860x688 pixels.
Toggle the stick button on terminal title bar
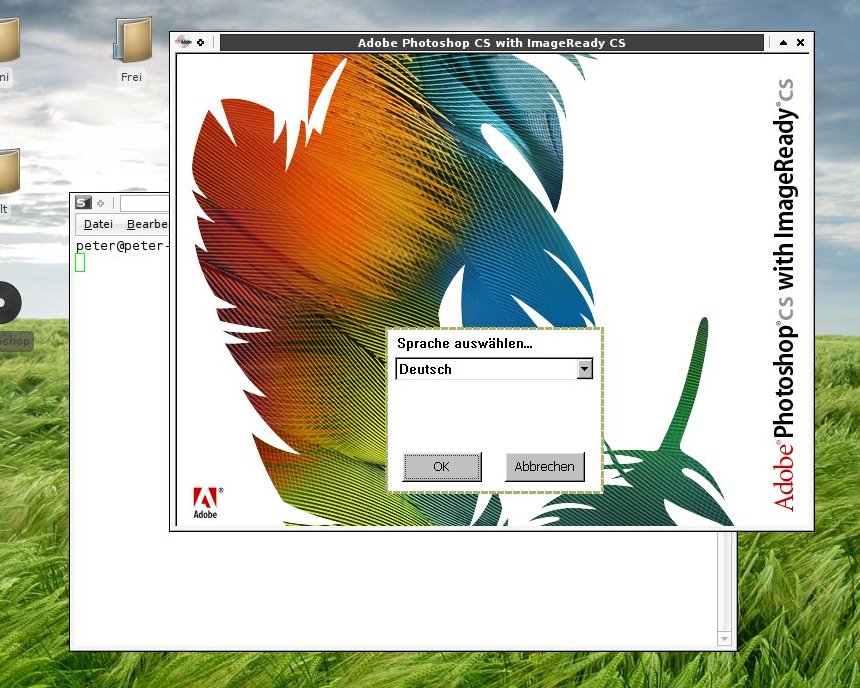pyautogui.click(x=100, y=204)
